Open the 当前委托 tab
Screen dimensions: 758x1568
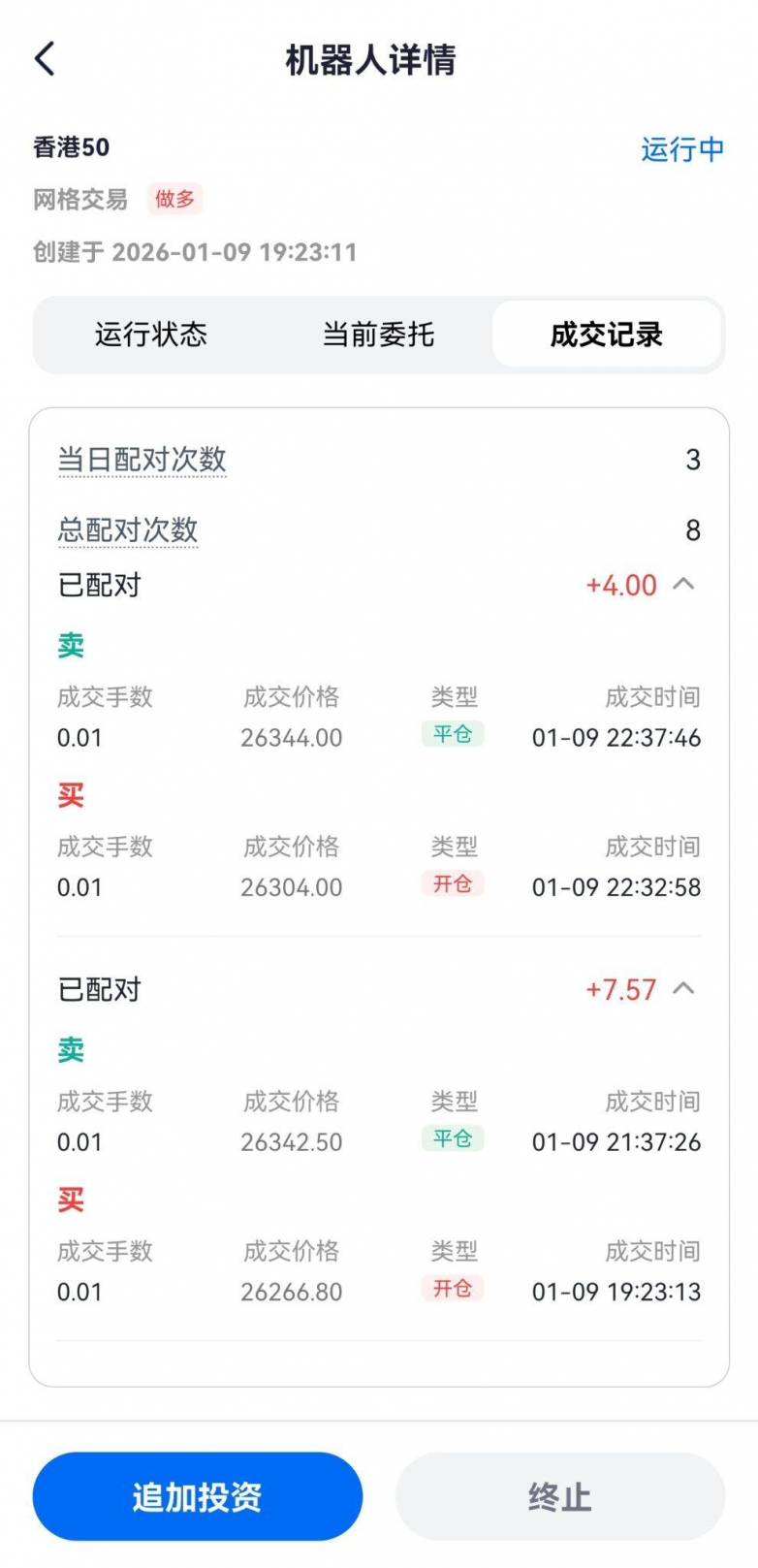coord(378,335)
